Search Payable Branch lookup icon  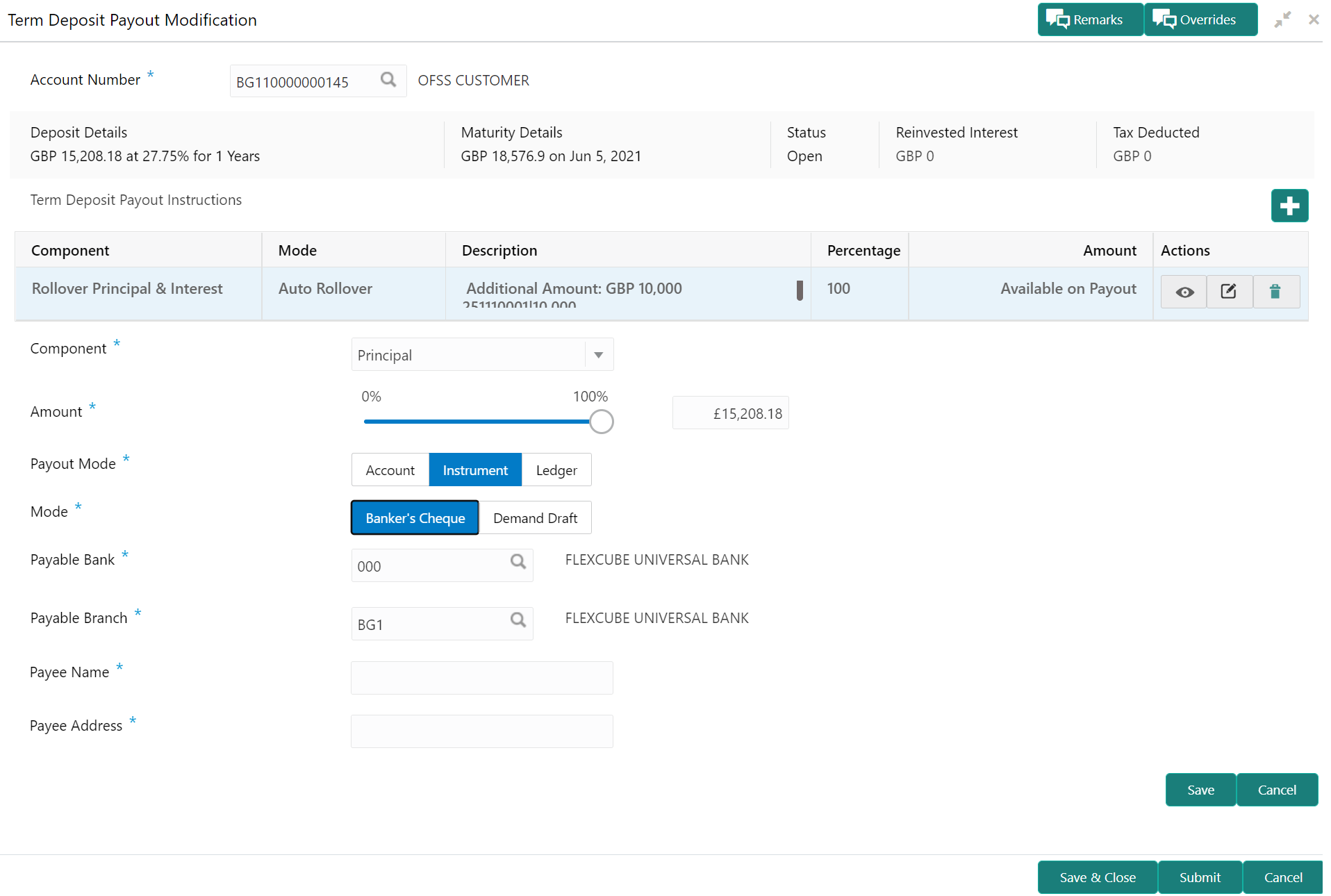pyautogui.click(x=518, y=620)
